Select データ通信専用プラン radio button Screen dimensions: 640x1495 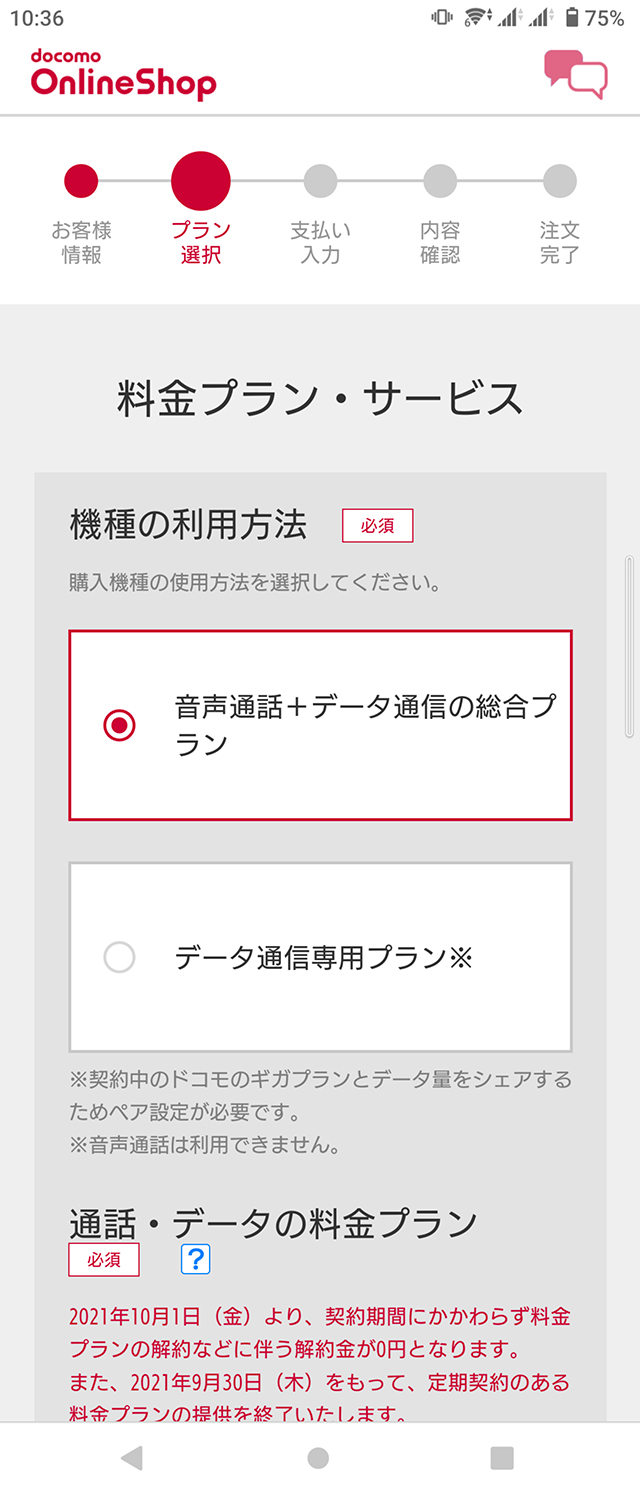pos(120,957)
